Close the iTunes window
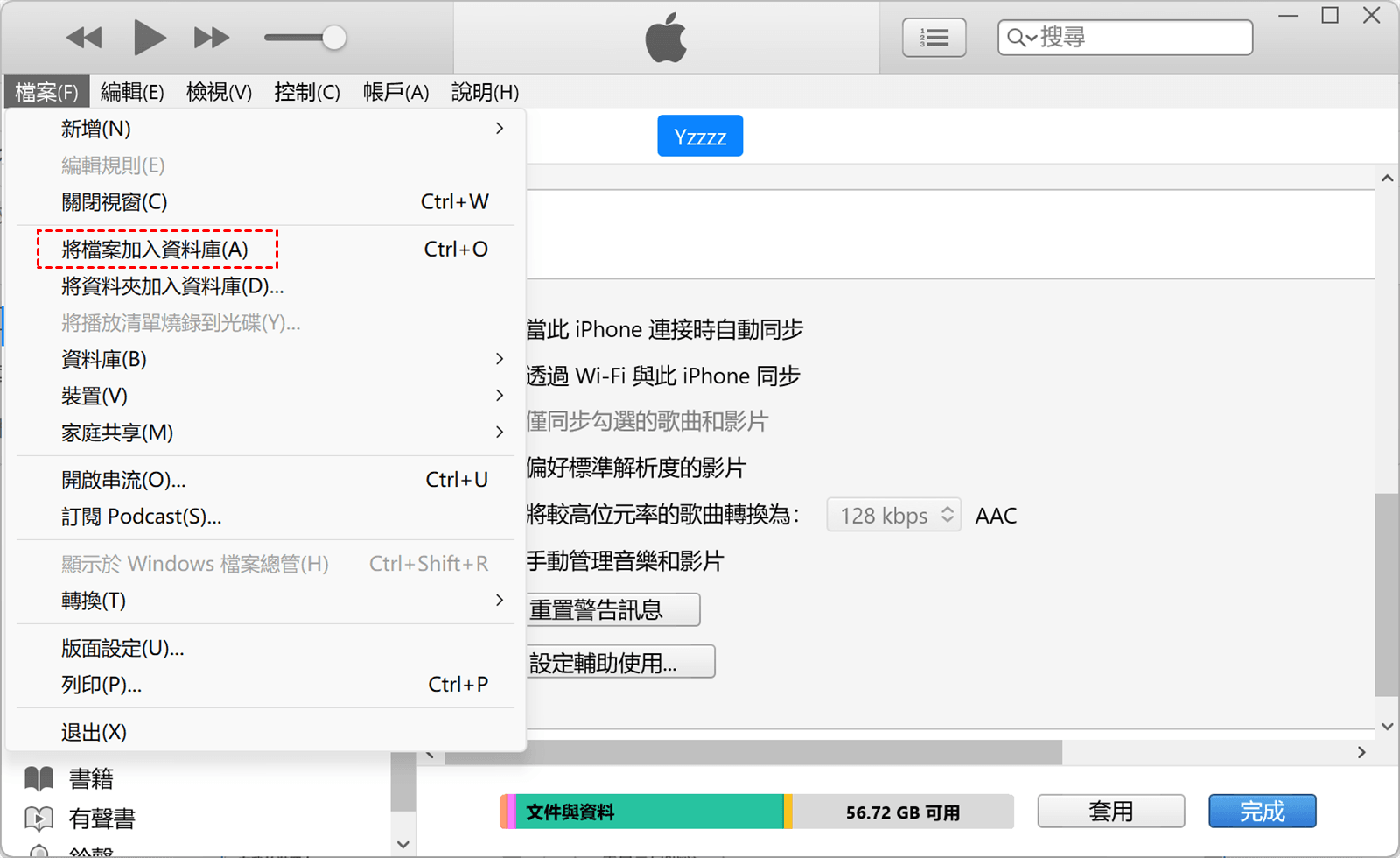The image size is (1400, 858). (1372, 16)
